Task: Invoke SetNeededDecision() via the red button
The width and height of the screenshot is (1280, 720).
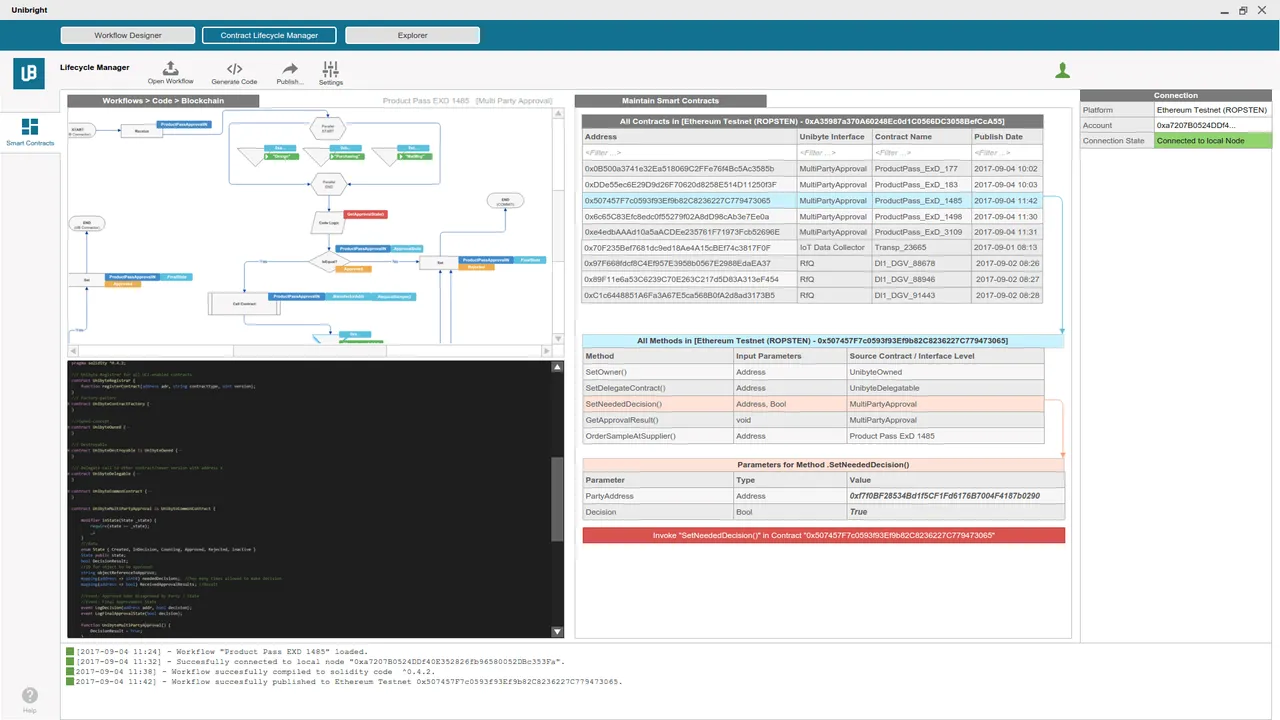Action: [x=824, y=536]
